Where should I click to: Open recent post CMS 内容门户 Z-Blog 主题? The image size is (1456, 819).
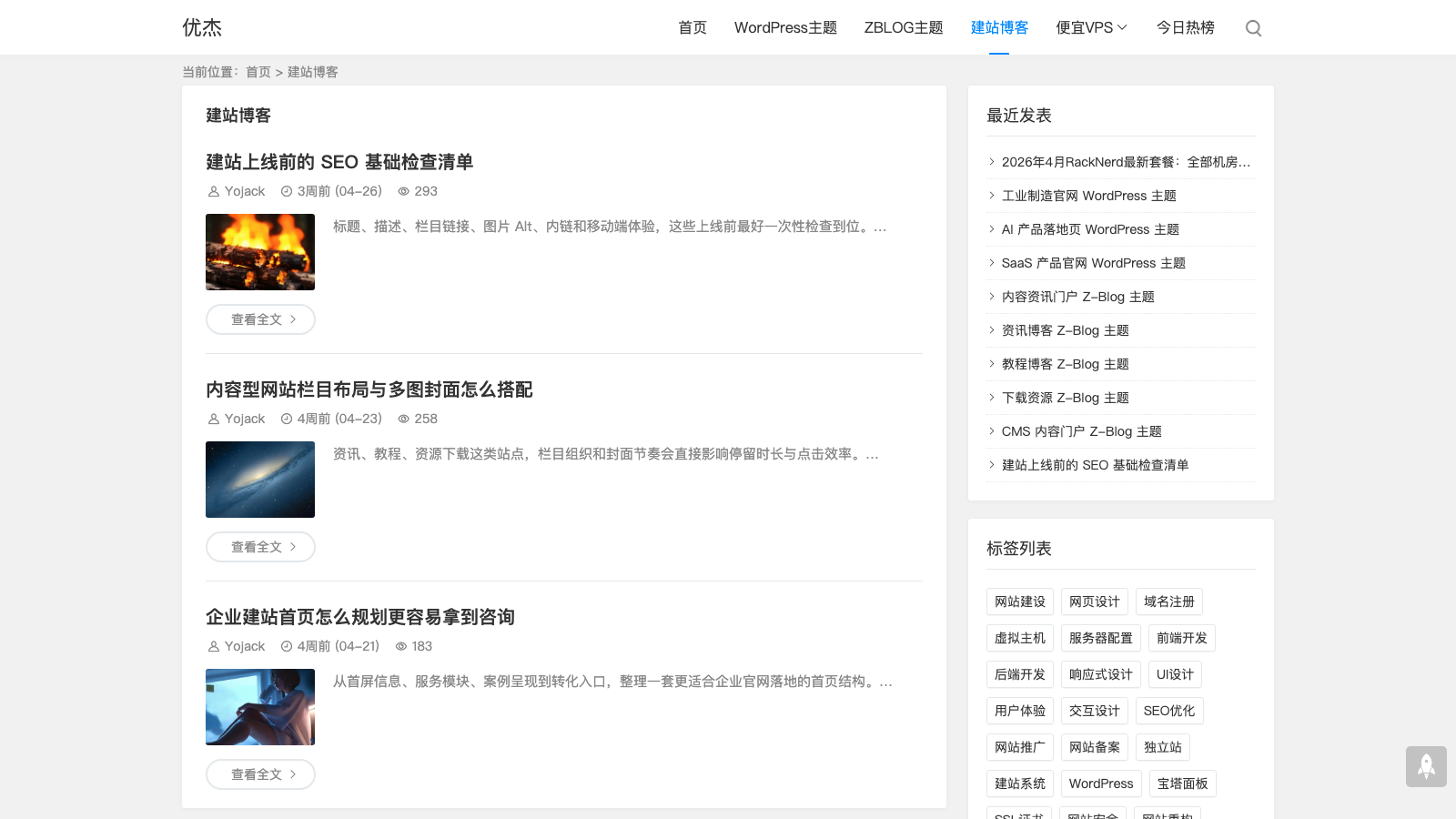point(1082,431)
